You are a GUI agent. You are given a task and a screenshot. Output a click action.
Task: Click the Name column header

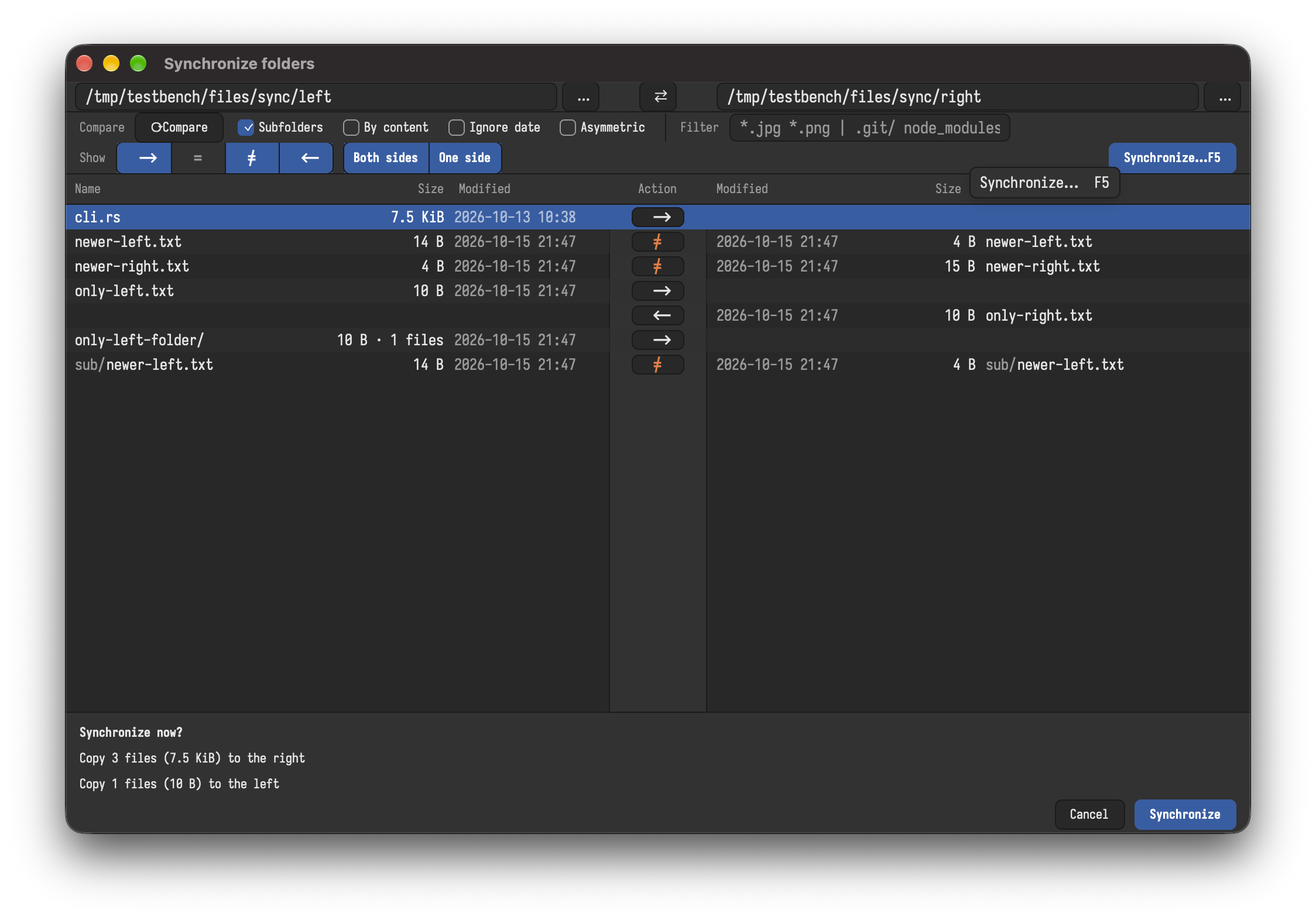88,189
